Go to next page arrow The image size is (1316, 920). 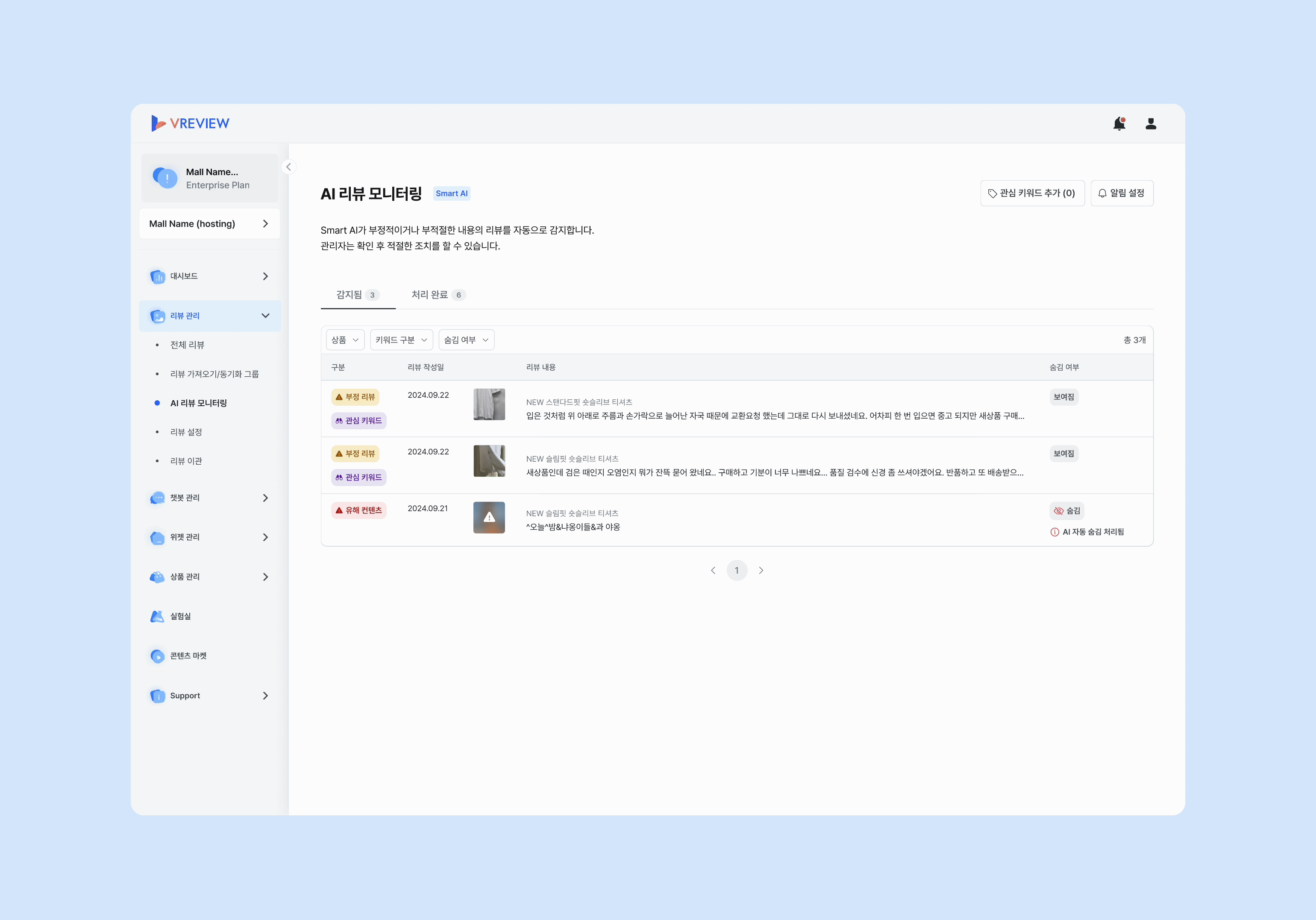pos(761,570)
